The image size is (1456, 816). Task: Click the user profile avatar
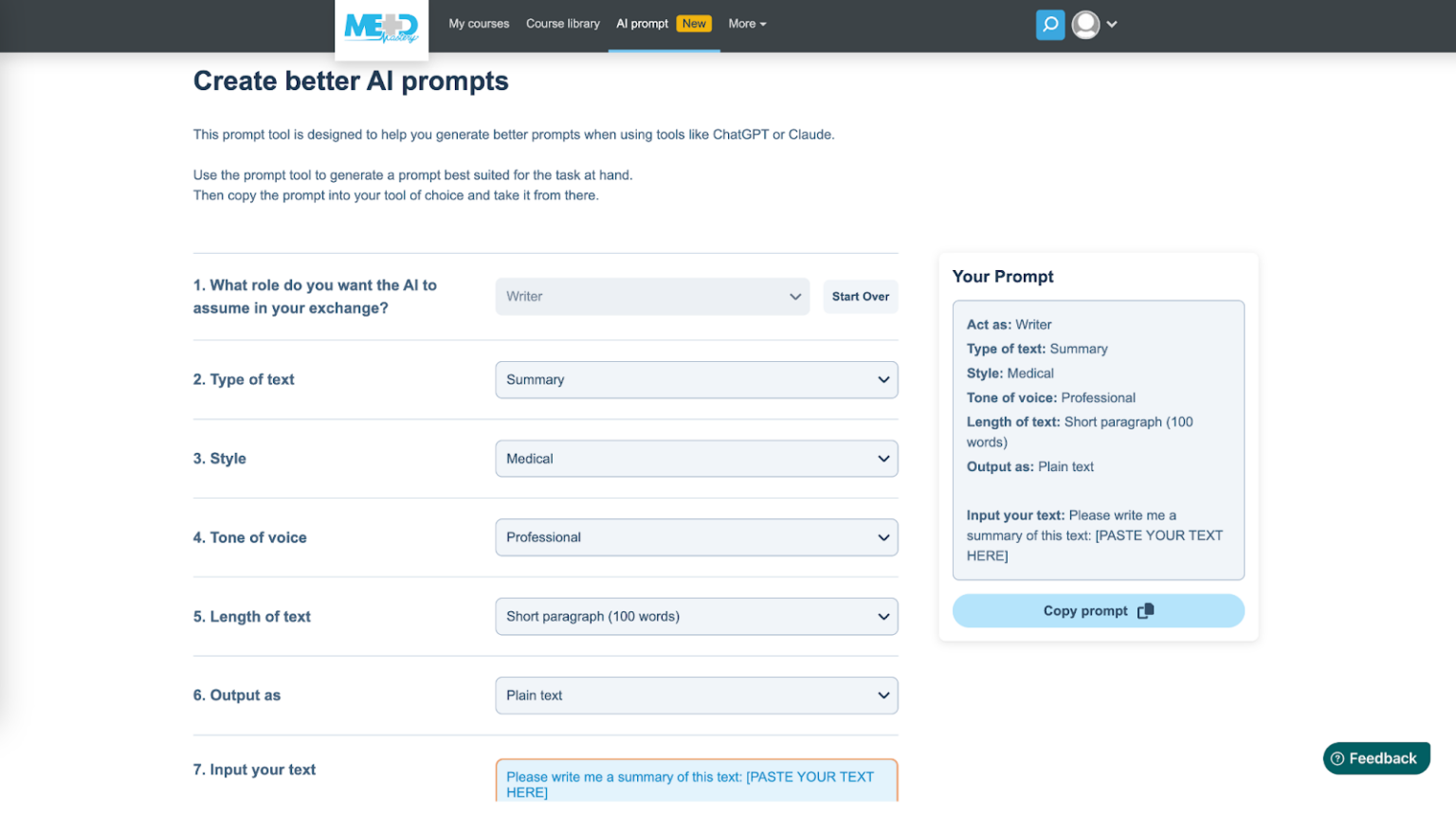(1085, 25)
